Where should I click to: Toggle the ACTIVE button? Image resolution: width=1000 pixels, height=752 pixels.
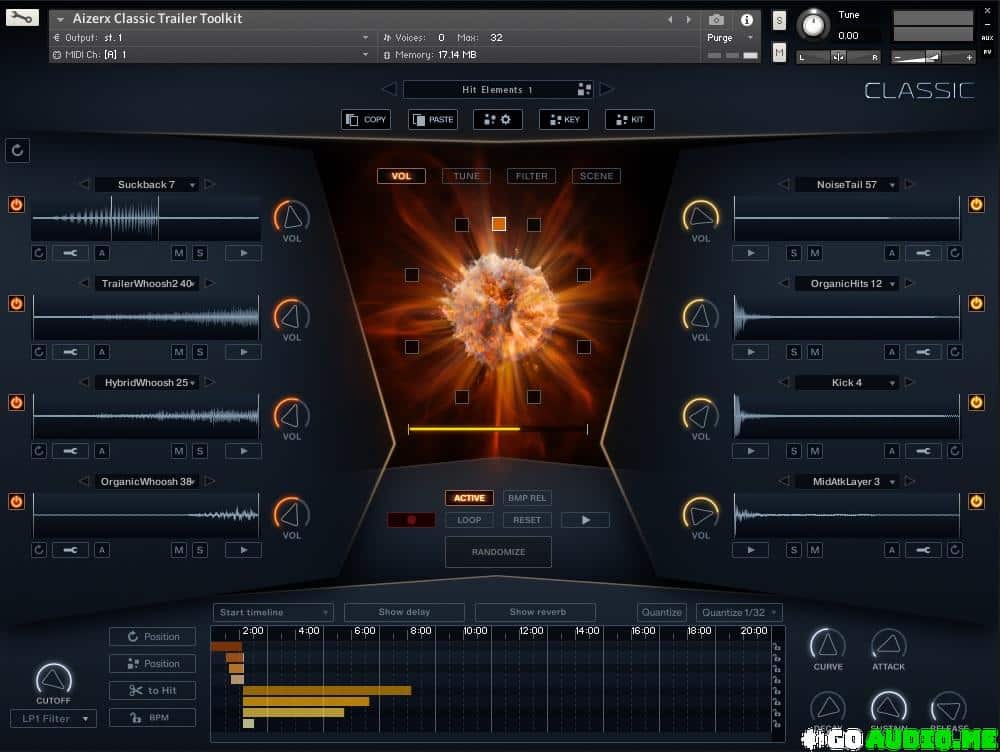469,498
